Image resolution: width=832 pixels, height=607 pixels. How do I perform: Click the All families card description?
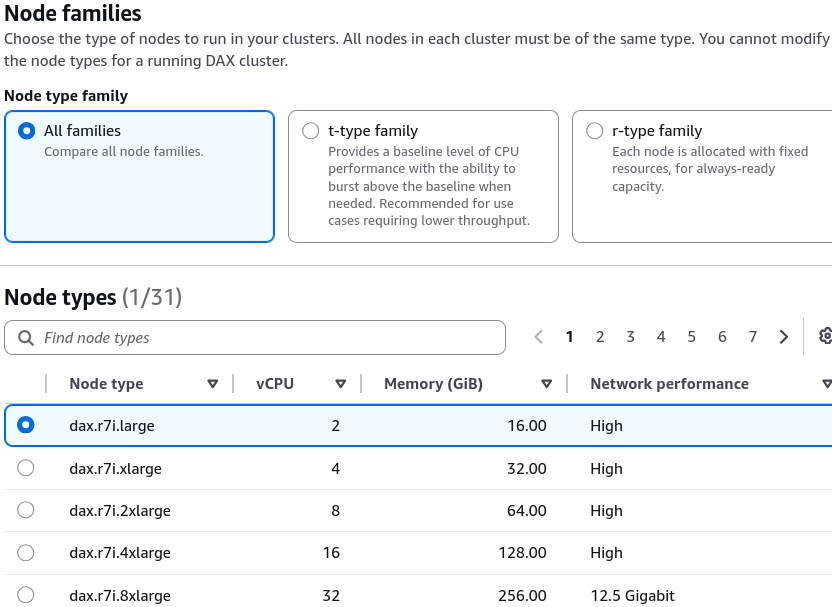124,152
